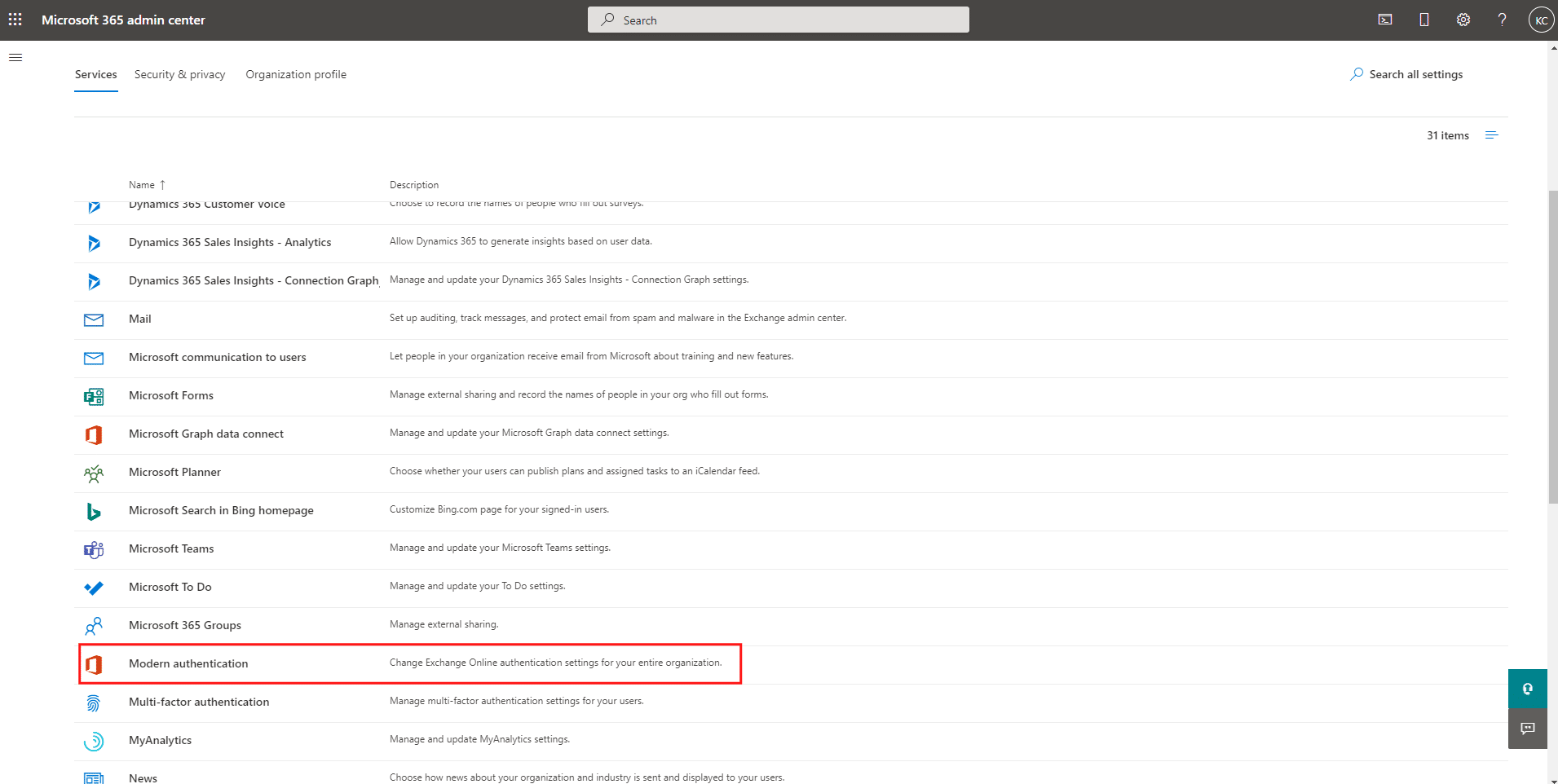
Task: Open Dynamics 365 Sales Insights - Connection Graph
Action: point(254,280)
